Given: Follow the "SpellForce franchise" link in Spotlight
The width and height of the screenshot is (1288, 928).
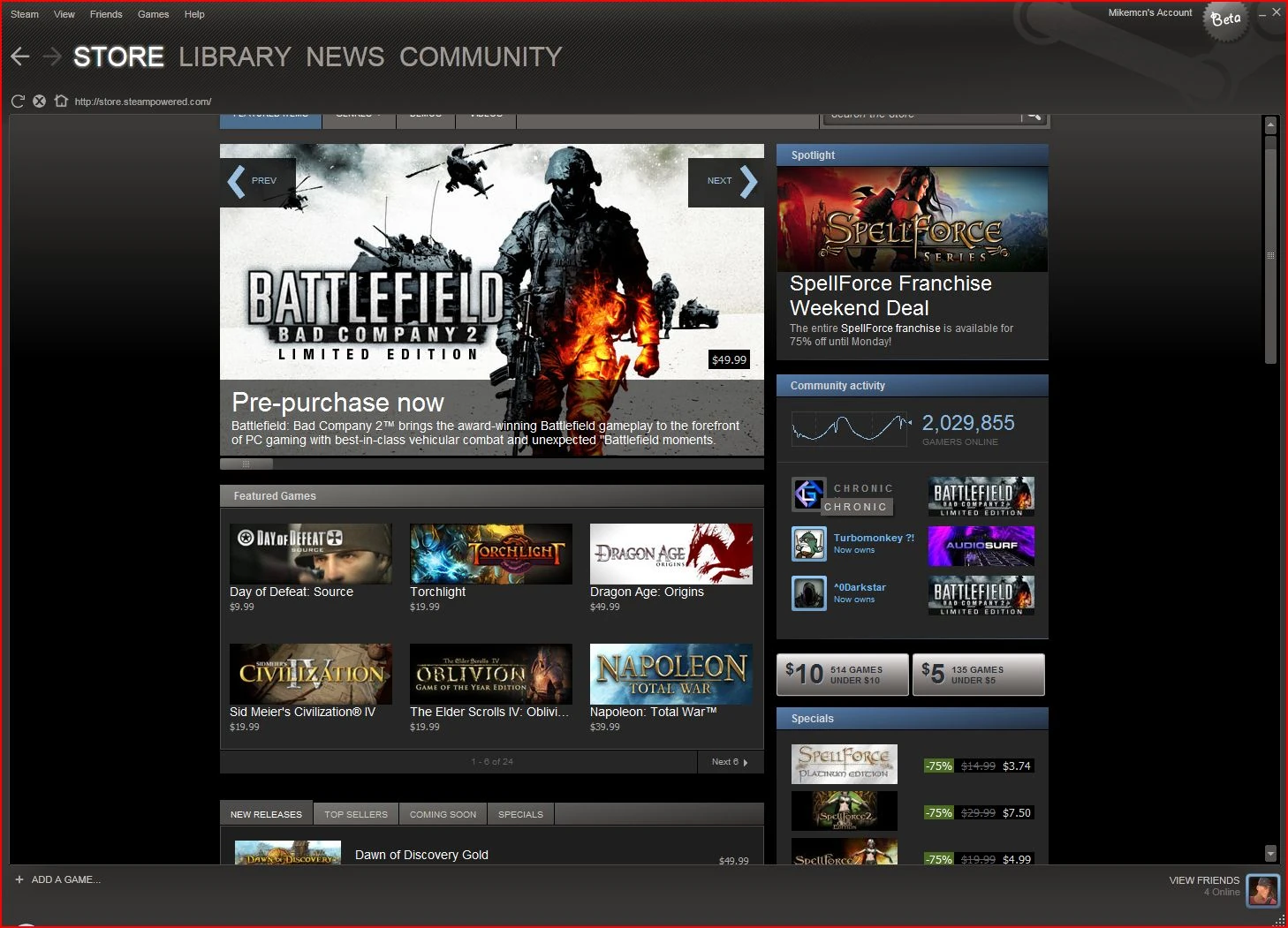Looking at the screenshot, I should (890, 328).
